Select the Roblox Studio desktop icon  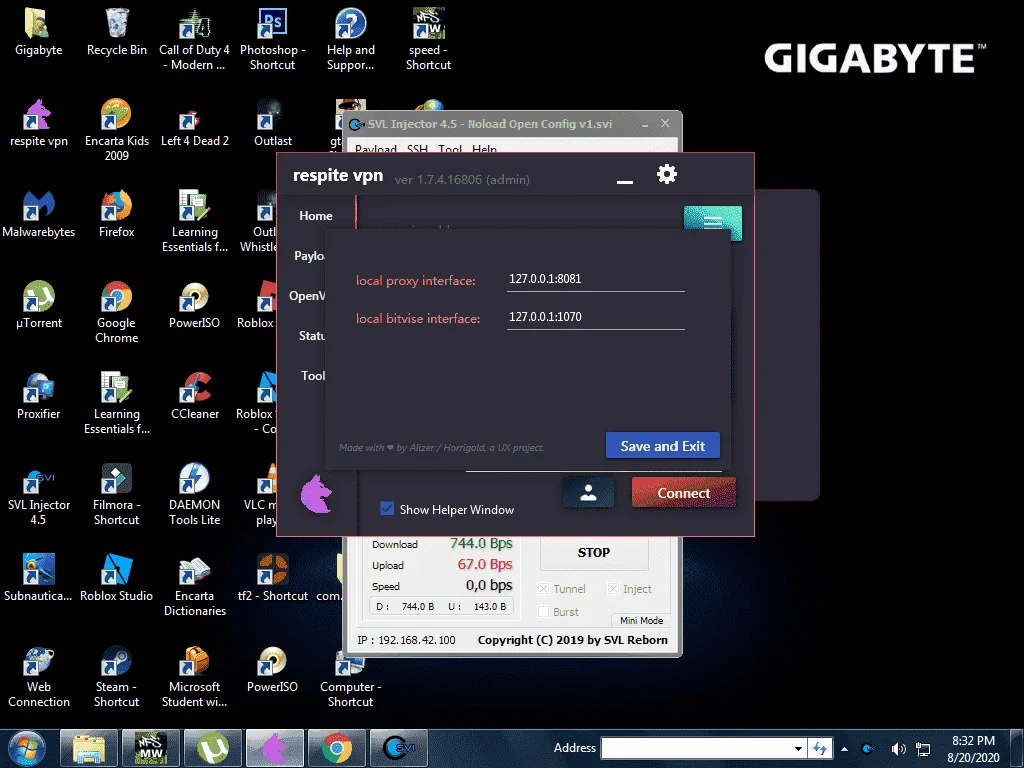pos(116,578)
